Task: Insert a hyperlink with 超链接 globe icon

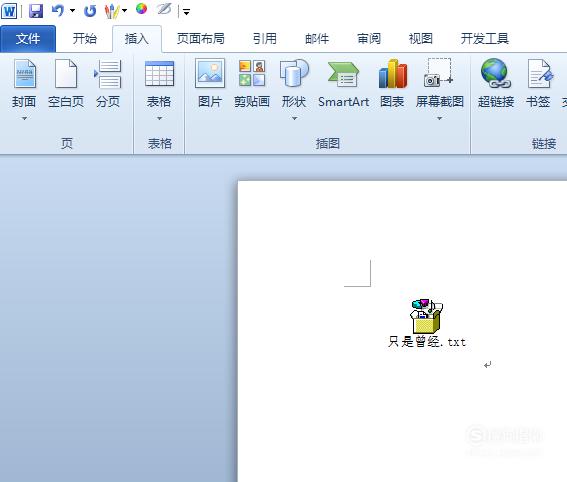Action: (495, 73)
